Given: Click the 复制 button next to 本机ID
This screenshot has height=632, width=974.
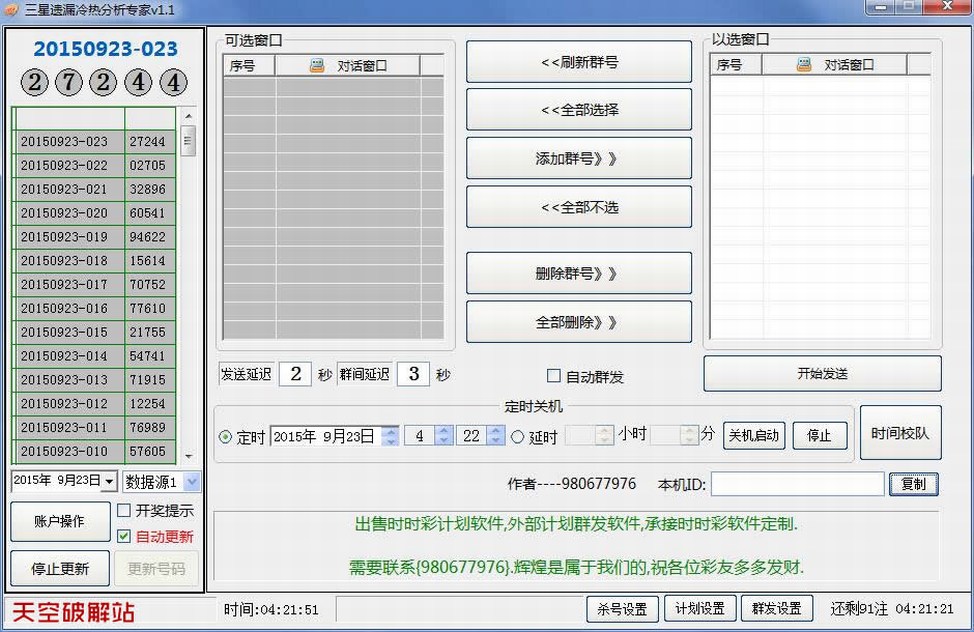Looking at the screenshot, I should point(913,484).
